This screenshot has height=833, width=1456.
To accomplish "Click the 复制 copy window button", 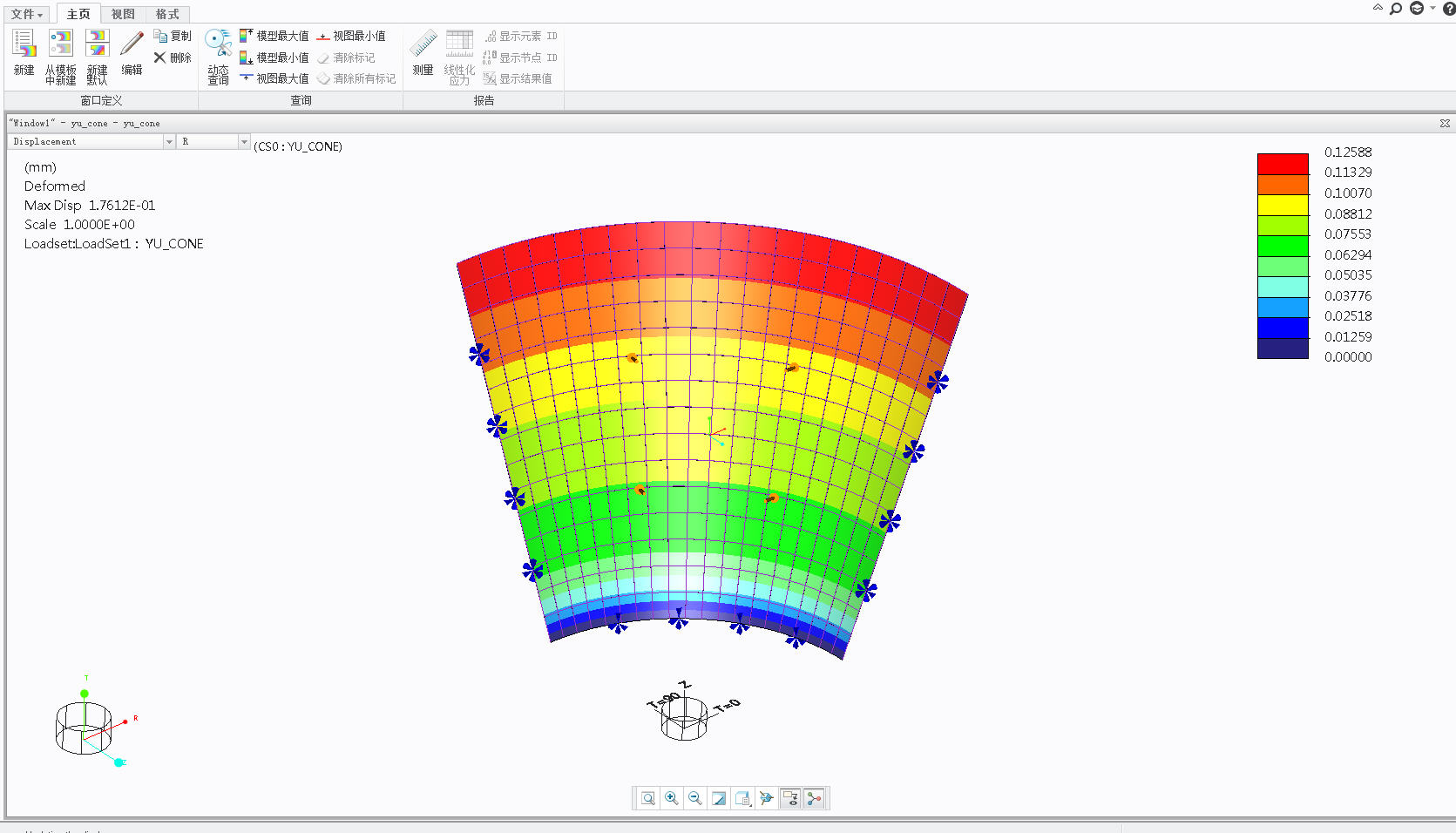I will click(x=173, y=36).
